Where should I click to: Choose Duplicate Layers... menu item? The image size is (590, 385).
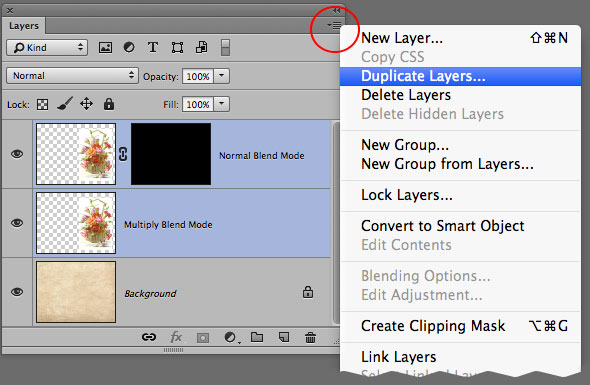[x=461, y=76]
